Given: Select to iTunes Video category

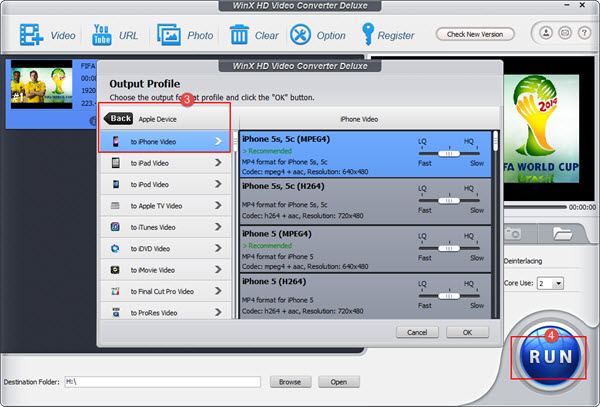Looking at the screenshot, I should coord(166,227).
